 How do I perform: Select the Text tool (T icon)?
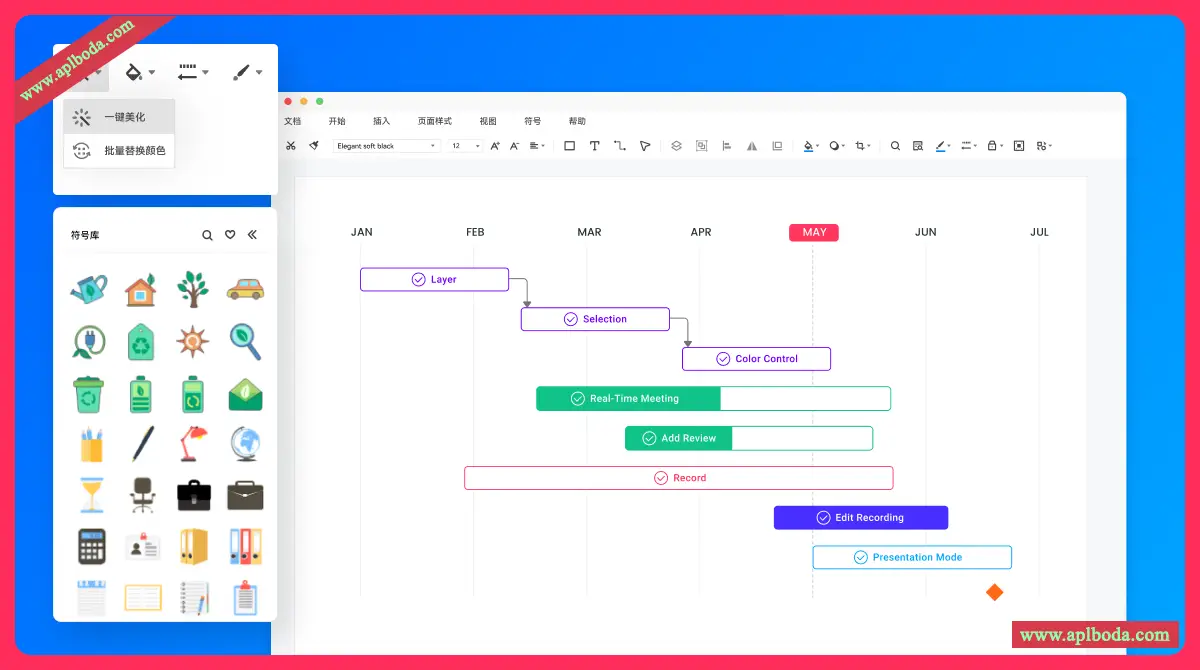pyautogui.click(x=594, y=146)
